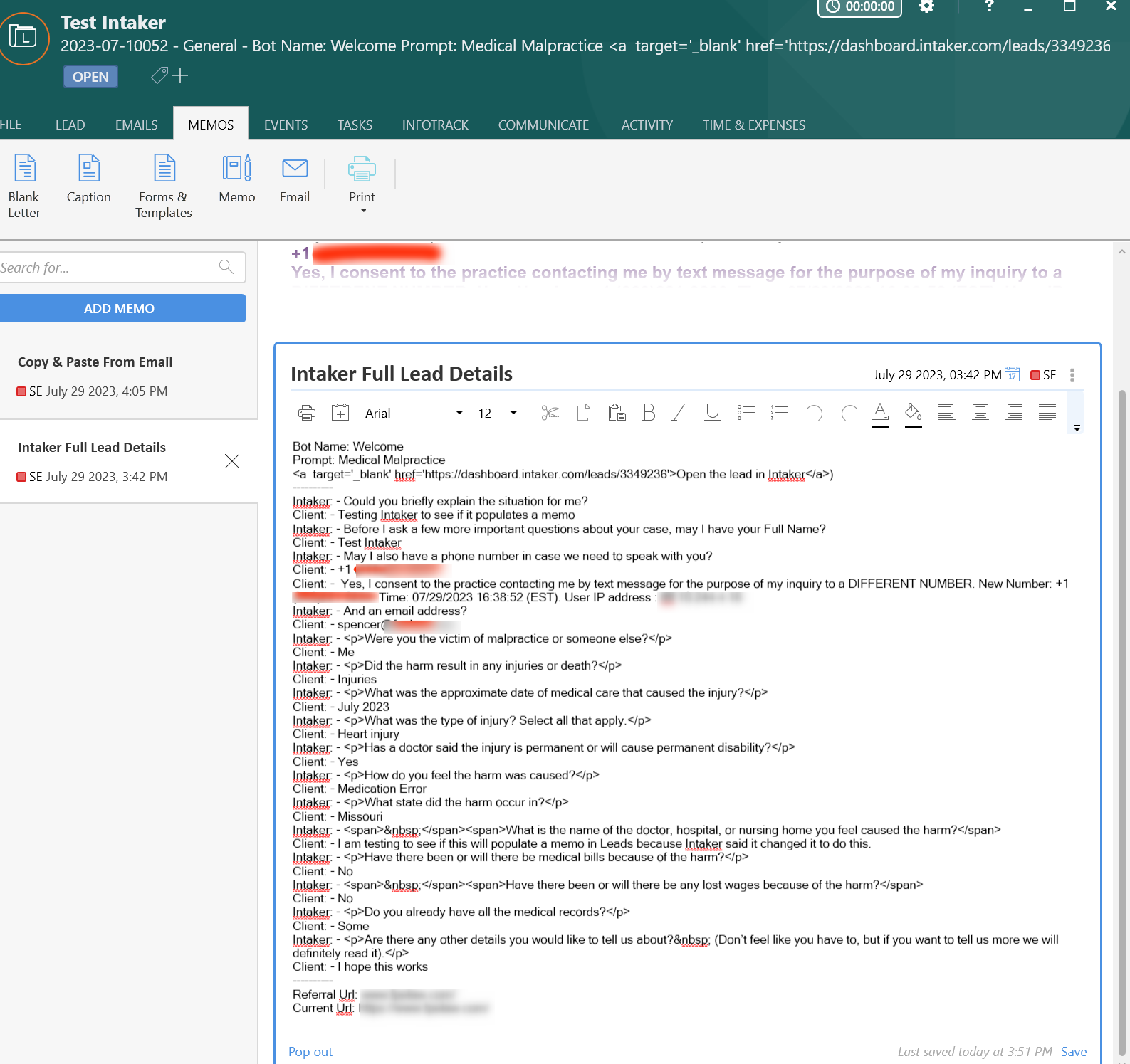Align text left

946,412
